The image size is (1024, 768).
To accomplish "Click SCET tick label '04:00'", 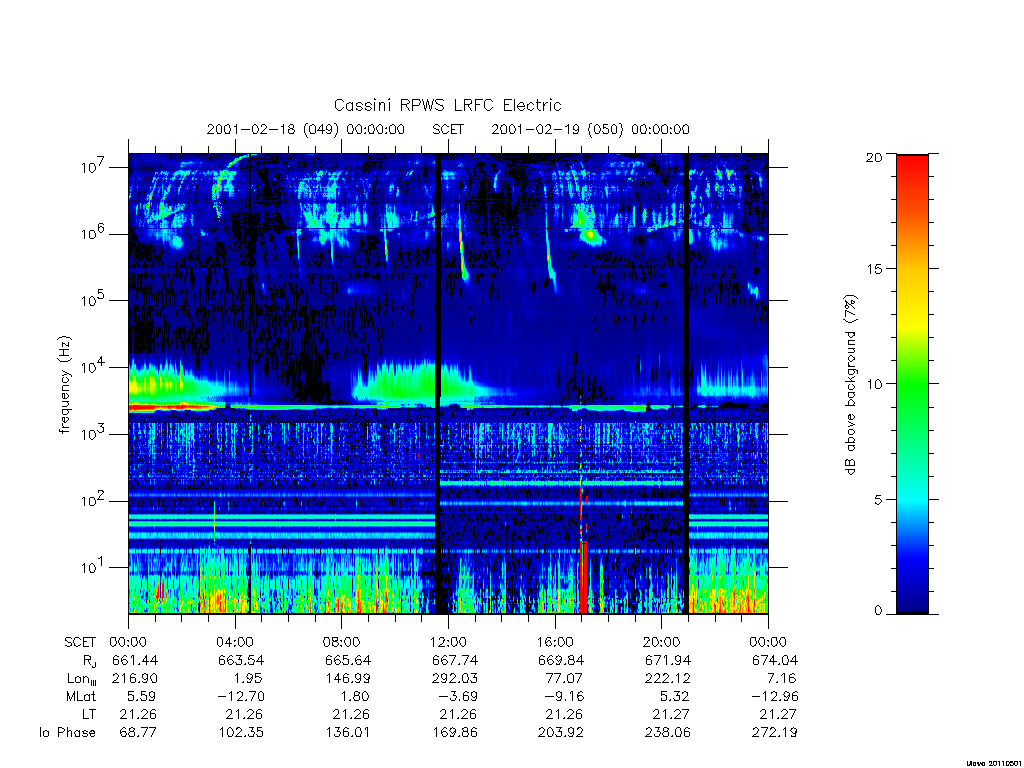I will 235,642.
